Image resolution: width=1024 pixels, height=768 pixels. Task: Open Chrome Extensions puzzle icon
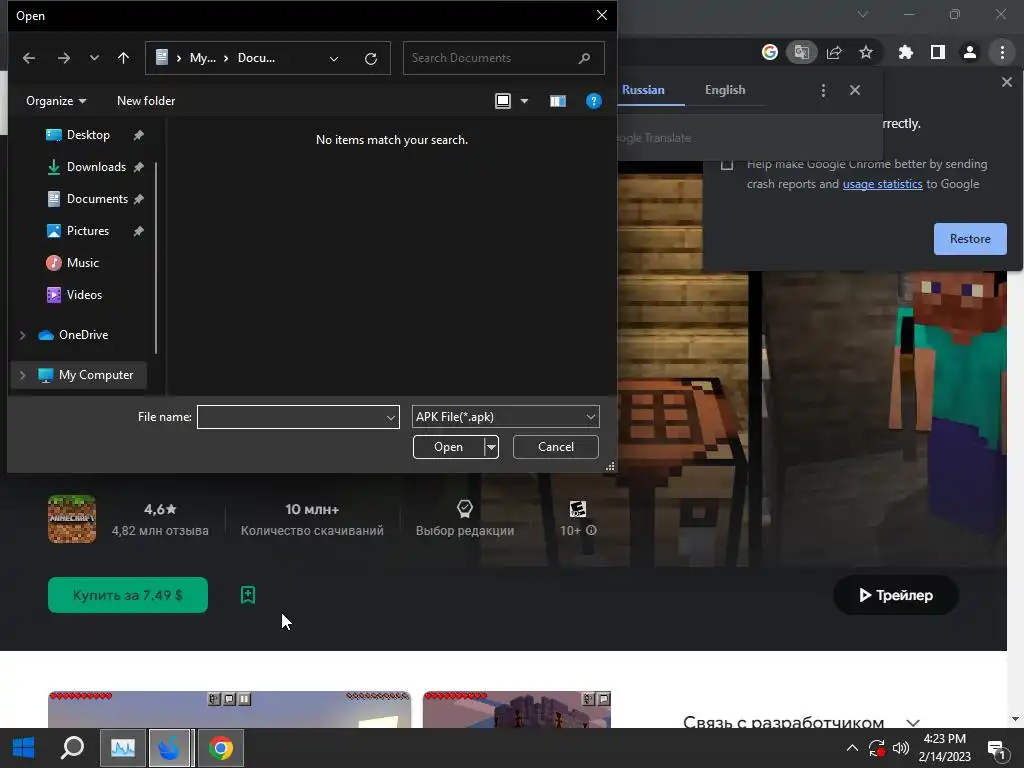(x=906, y=52)
